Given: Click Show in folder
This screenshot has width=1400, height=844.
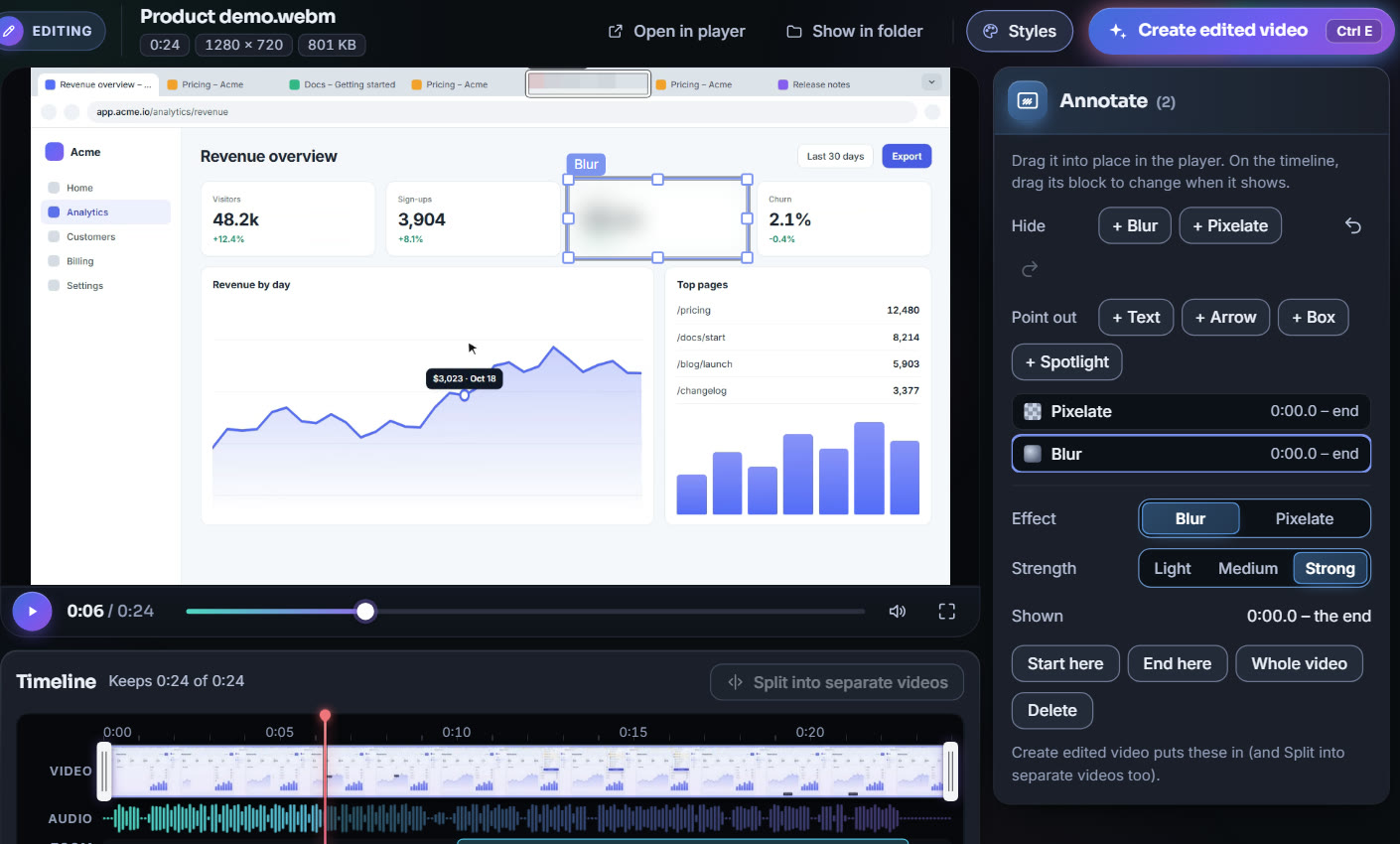Looking at the screenshot, I should (x=855, y=31).
